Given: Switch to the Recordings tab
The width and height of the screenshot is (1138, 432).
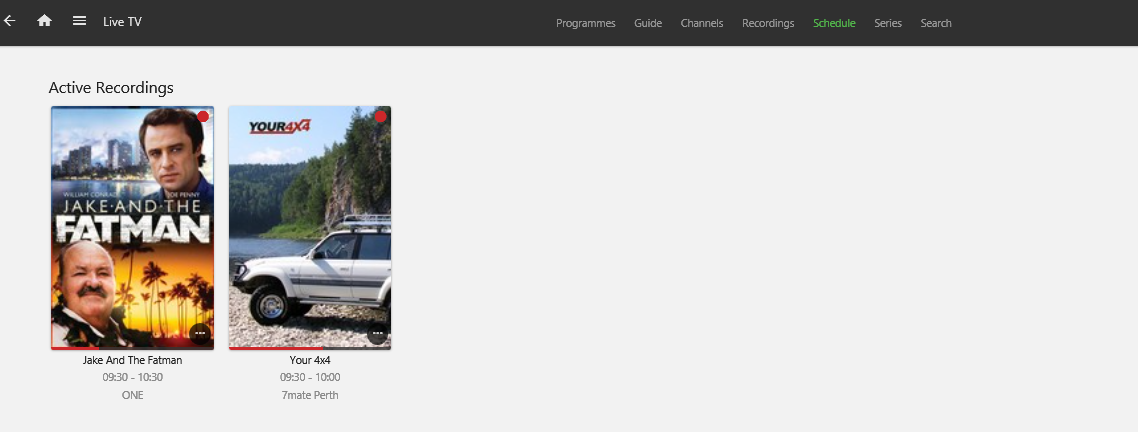Looking at the screenshot, I should click(768, 23).
